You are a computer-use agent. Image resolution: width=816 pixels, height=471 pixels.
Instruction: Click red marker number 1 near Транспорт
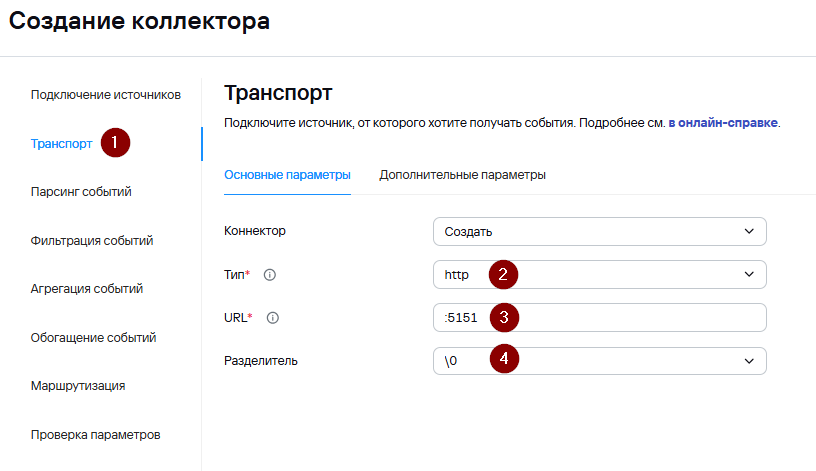point(114,143)
